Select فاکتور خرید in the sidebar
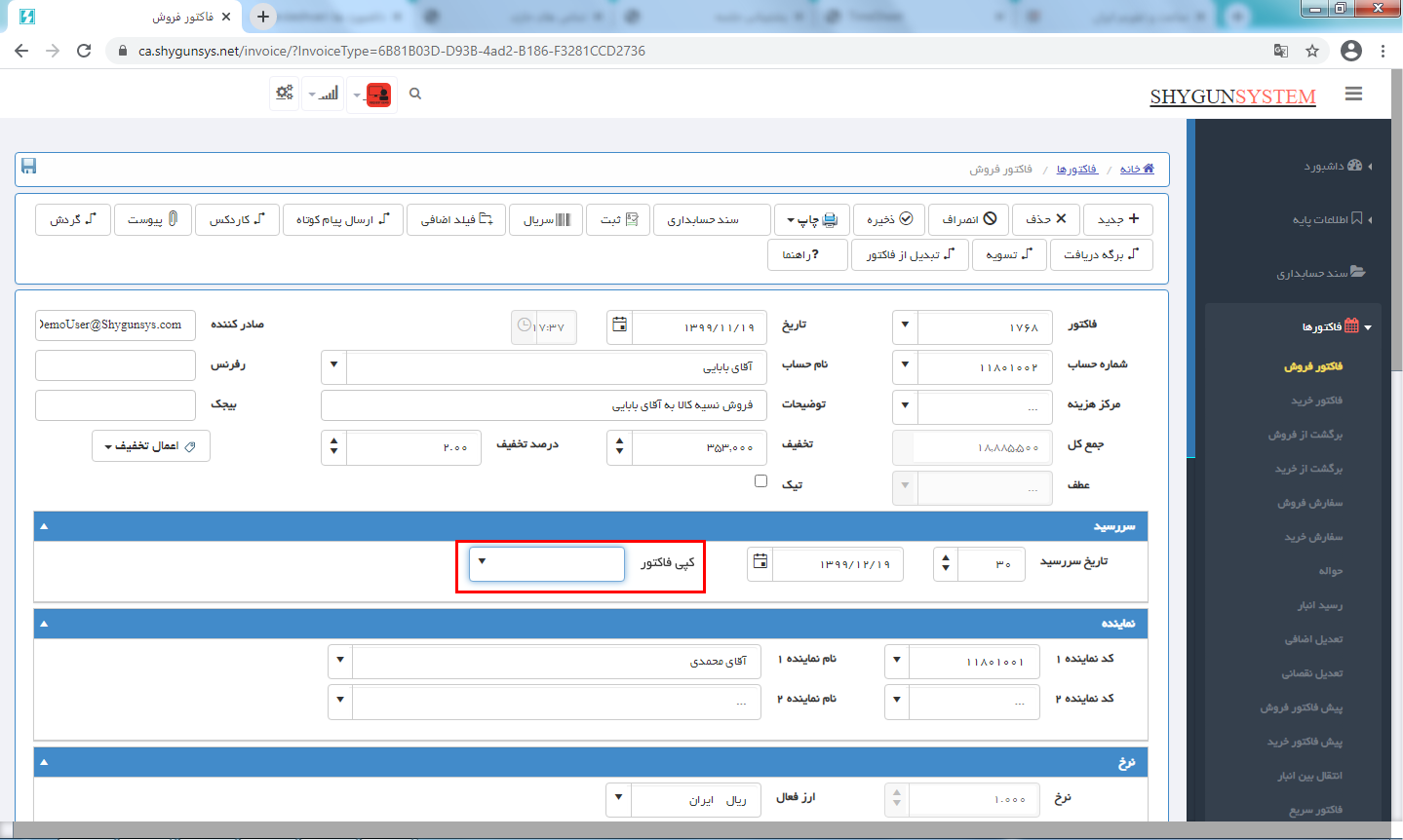This screenshot has height=840, width=1403. point(1316,401)
